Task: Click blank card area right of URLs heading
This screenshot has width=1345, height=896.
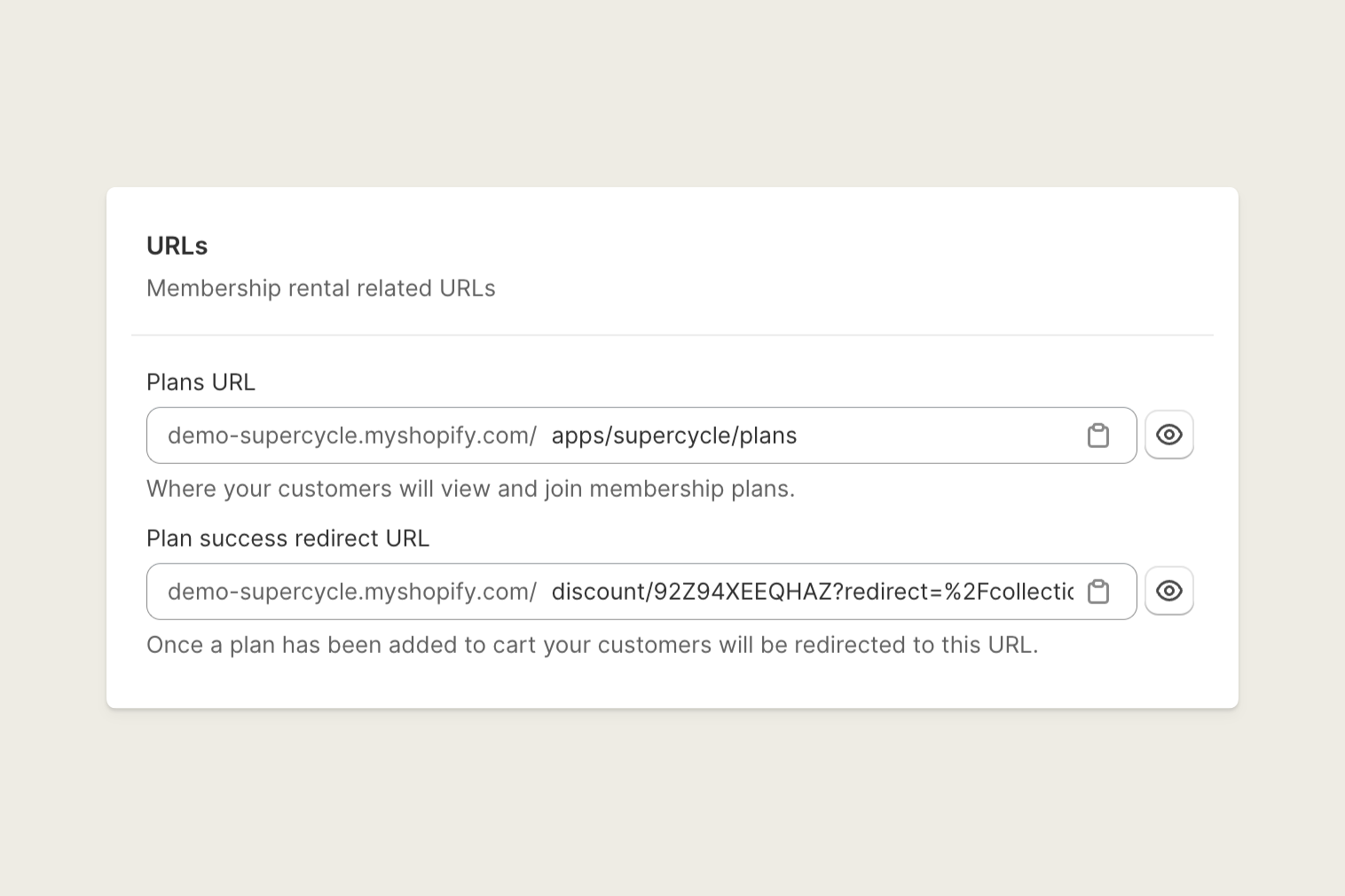Action: (710, 246)
